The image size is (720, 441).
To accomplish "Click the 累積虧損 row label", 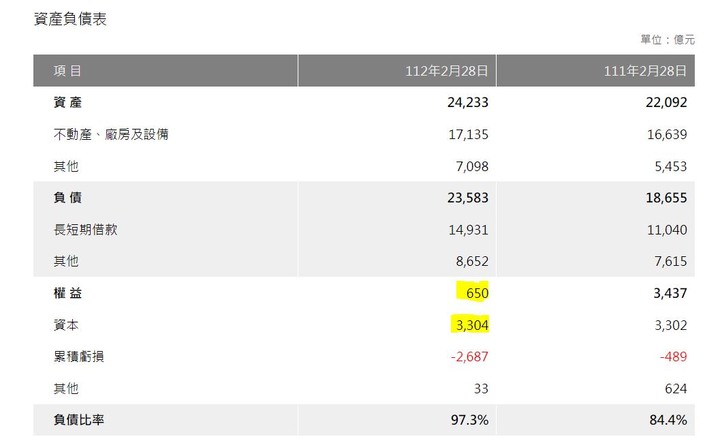I will coord(79,356).
